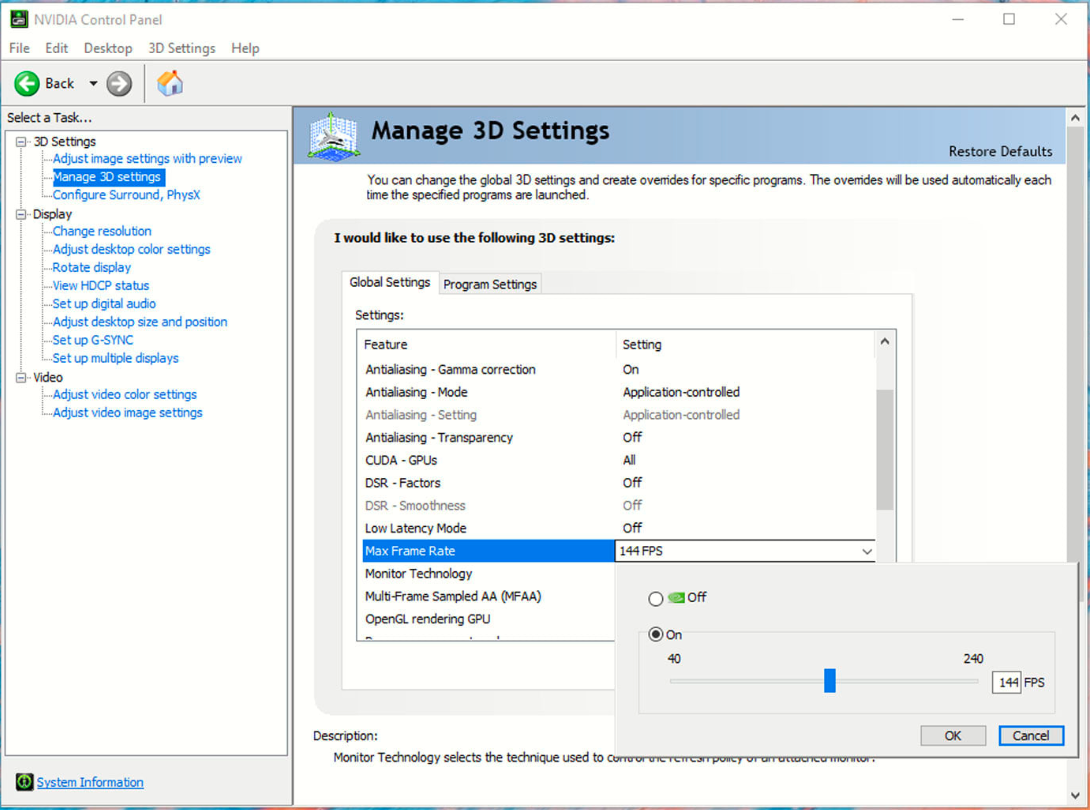Click the settings list scrollbar thumb
Image resolution: width=1090 pixels, height=810 pixels.
coord(885,450)
